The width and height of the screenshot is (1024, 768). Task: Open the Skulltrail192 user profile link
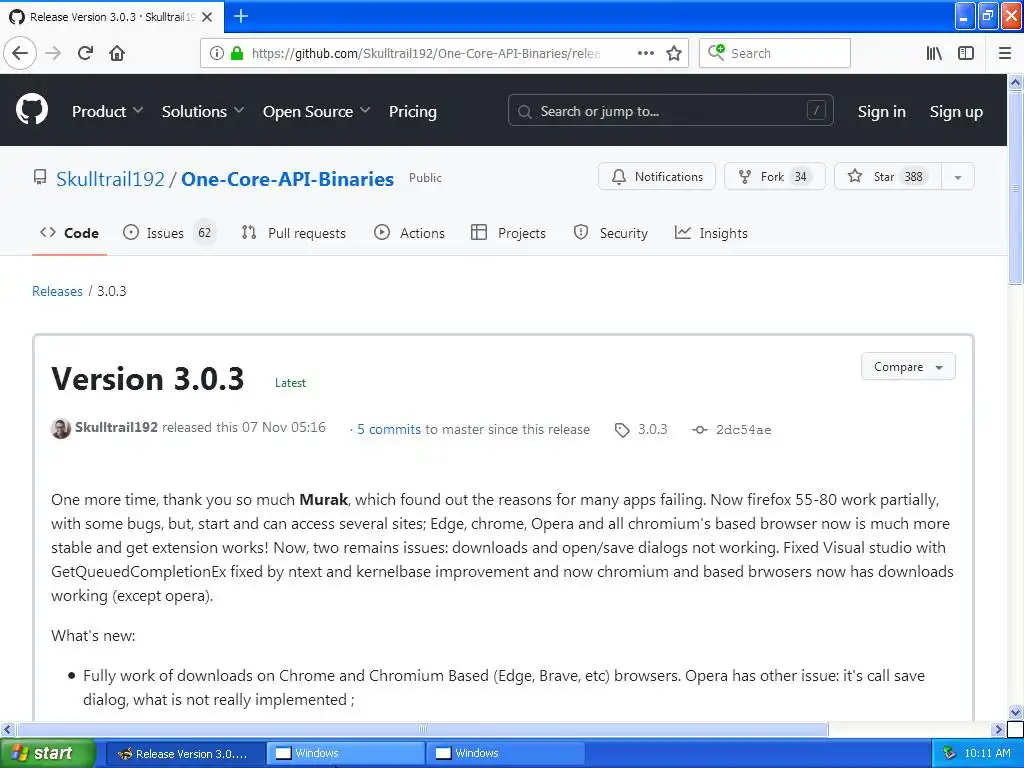coord(110,179)
